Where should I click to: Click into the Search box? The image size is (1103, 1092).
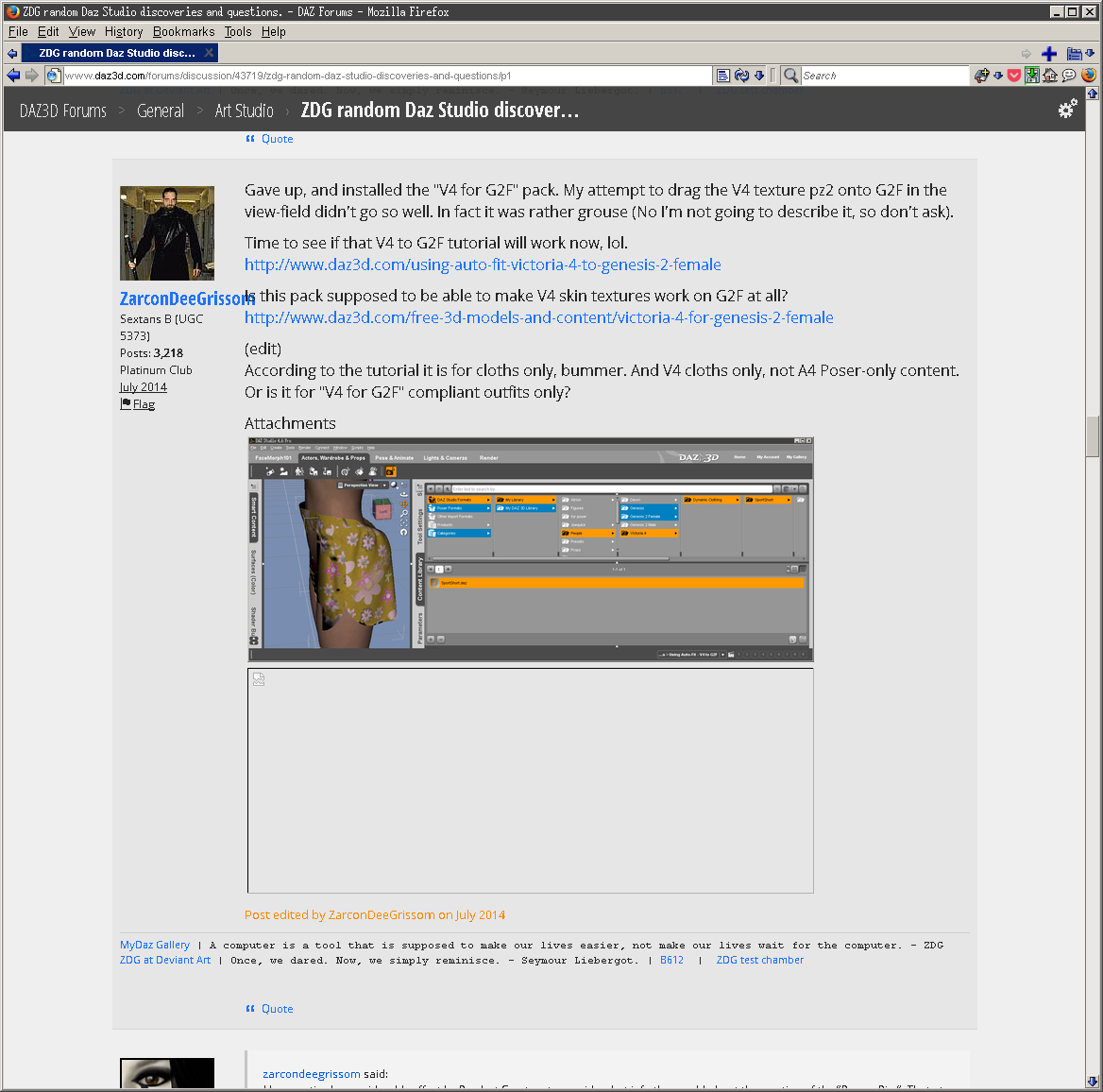click(x=885, y=76)
